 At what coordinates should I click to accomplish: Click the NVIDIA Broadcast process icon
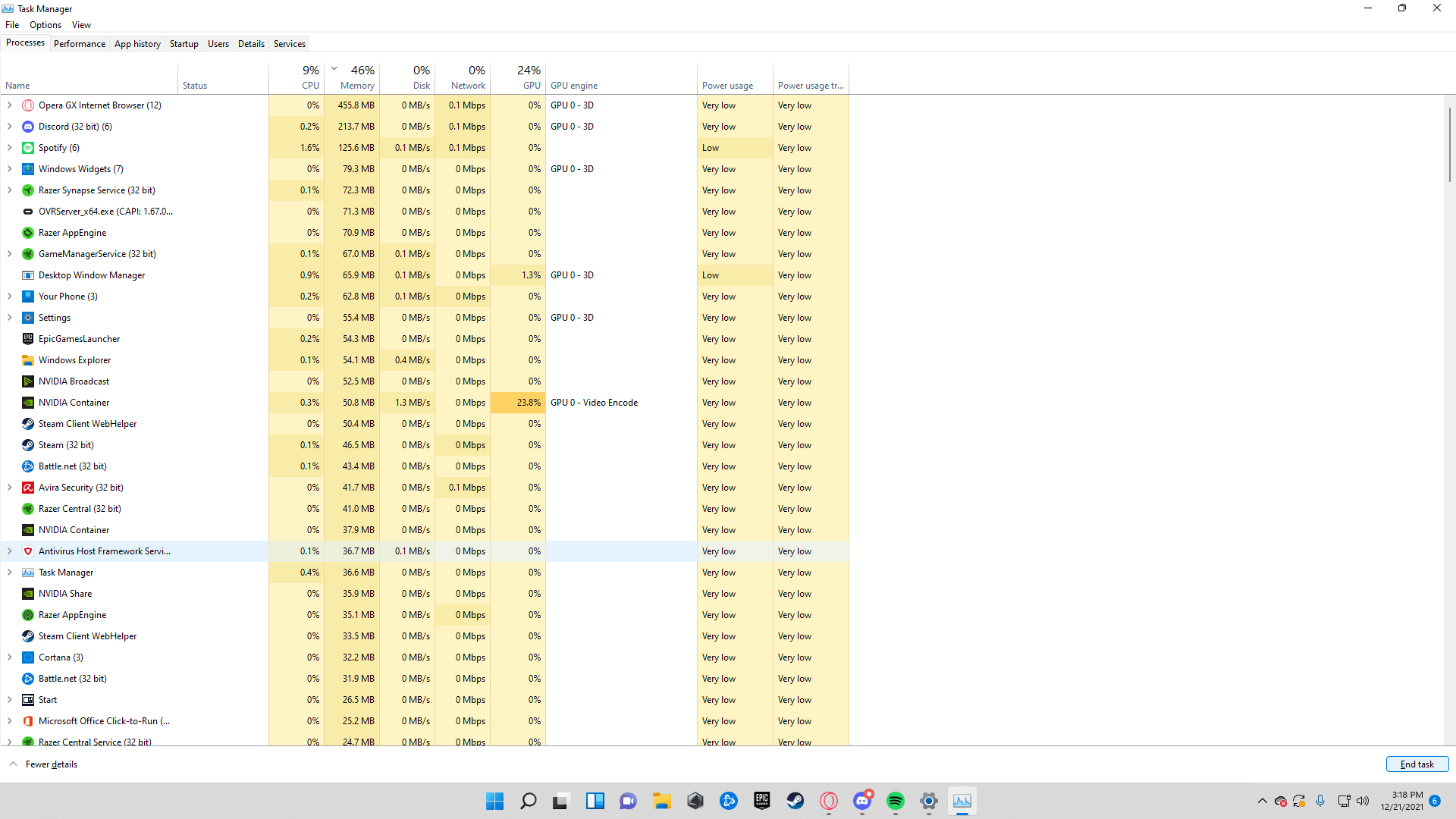click(28, 381)
